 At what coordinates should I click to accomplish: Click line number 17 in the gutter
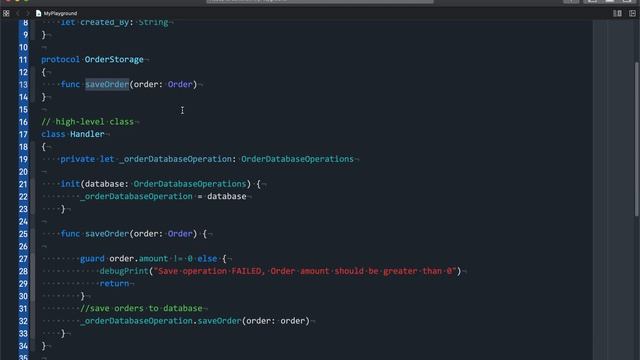point(23,134)
